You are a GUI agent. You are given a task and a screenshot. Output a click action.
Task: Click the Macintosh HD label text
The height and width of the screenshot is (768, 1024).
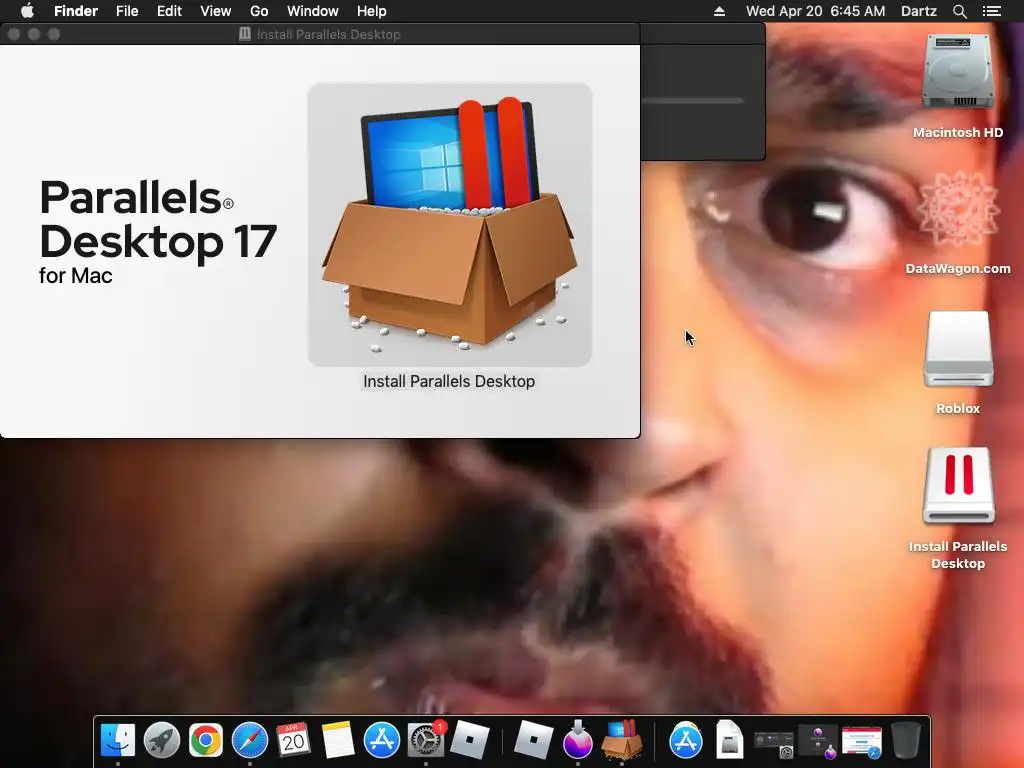(958, 133)
